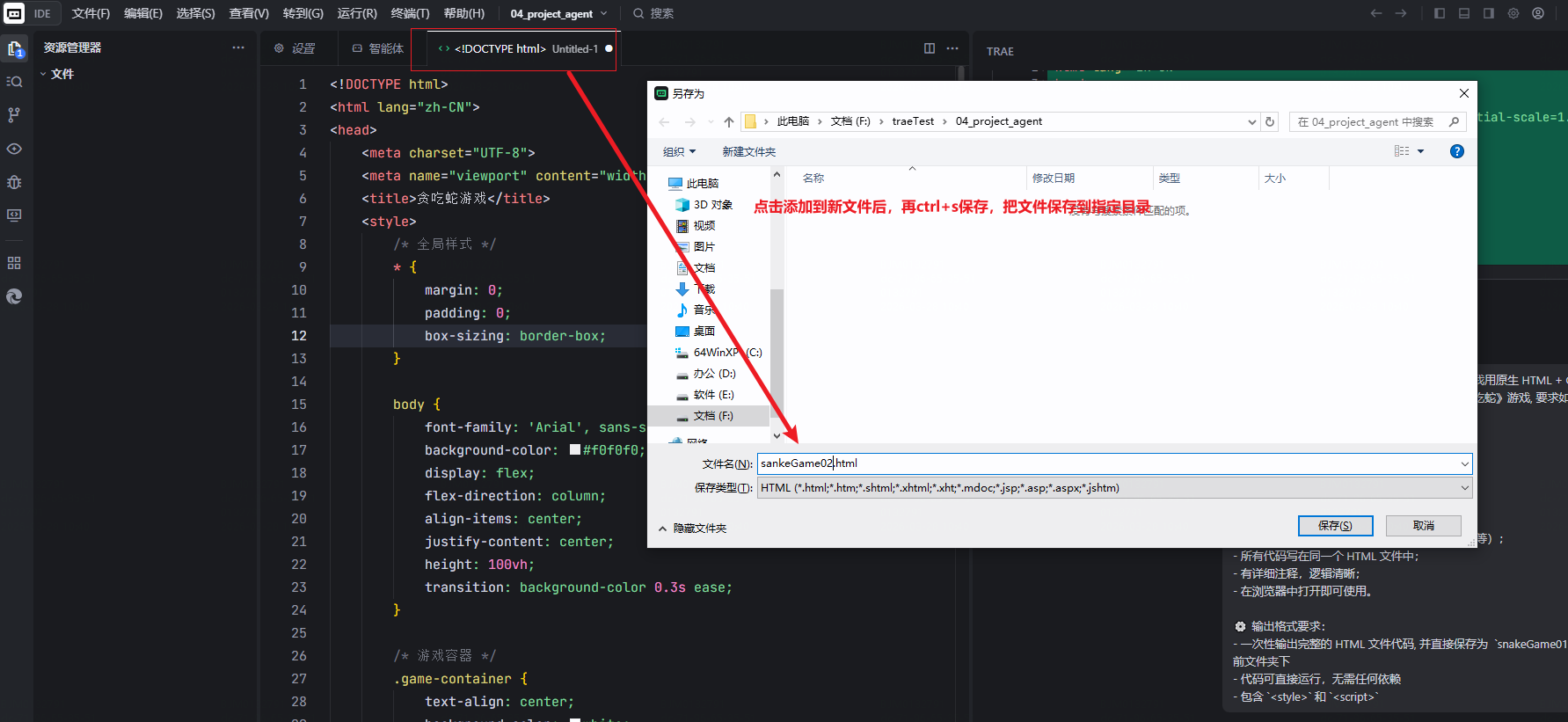The width and height of the screenshot is (1568, 722).
Task: Open Explorer panel more actions ellipsis
Action: (238, 47)
